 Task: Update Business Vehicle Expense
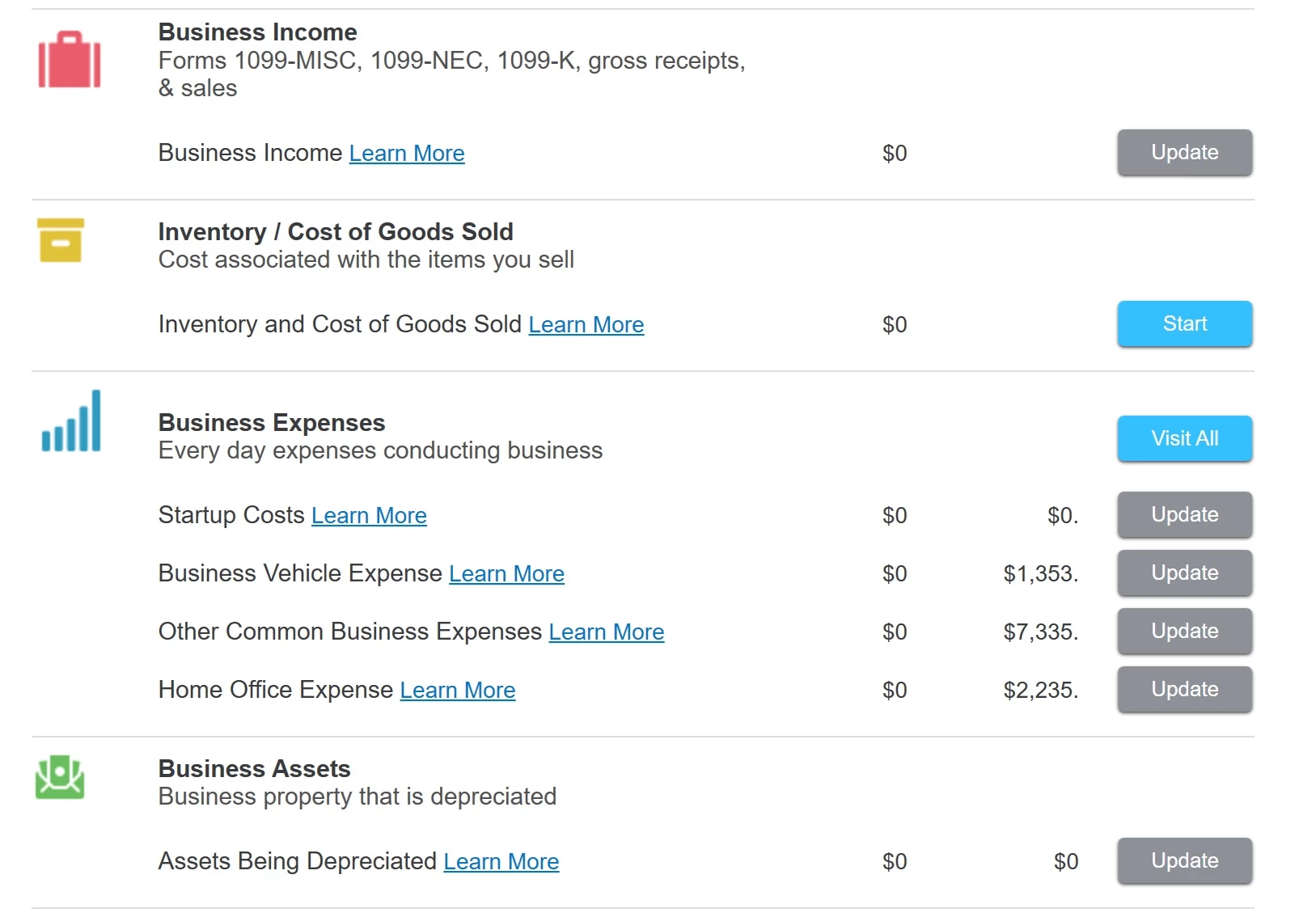click(1184, 573)
